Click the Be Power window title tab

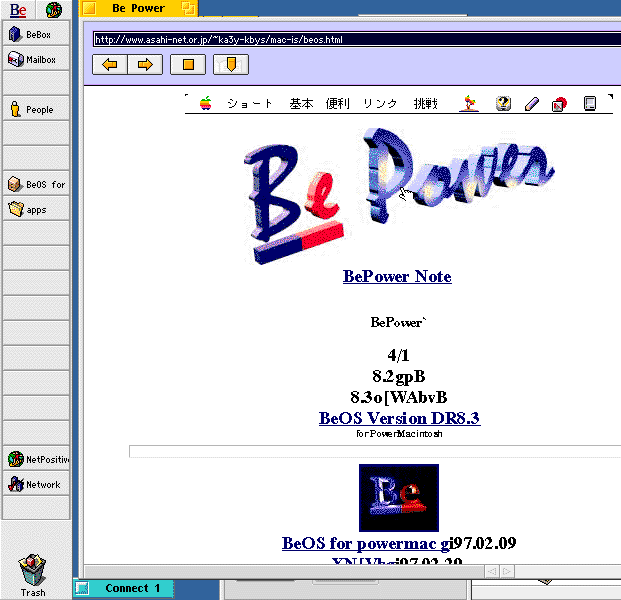[139, 8]
